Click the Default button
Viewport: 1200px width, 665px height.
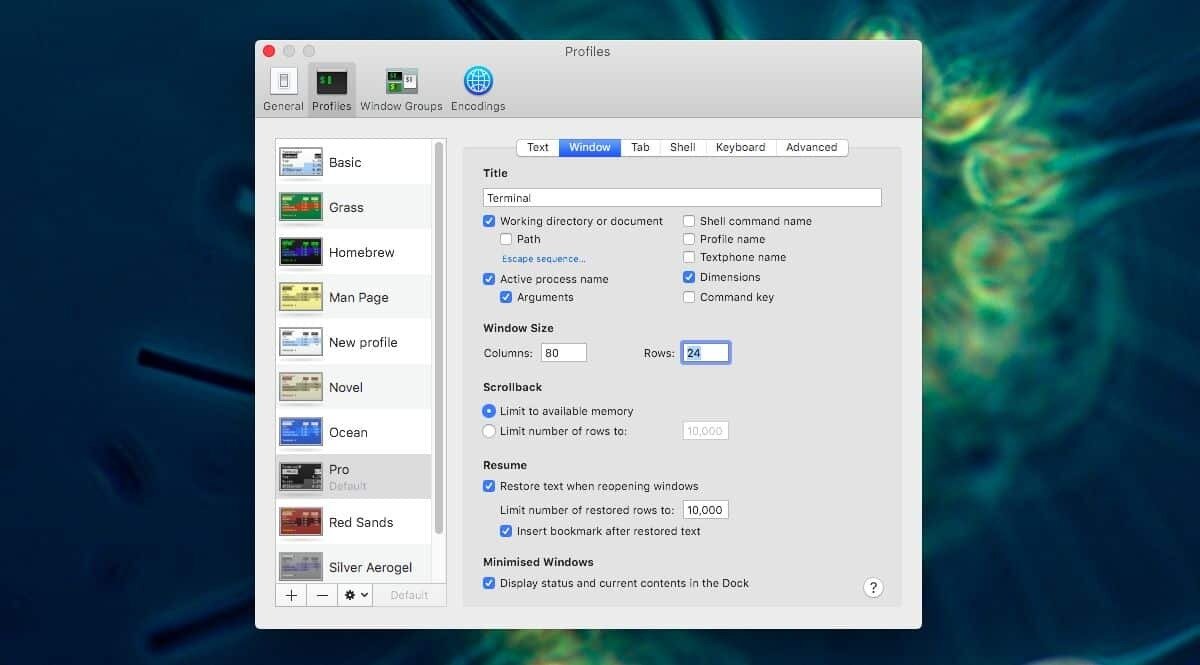pos(410,595)
